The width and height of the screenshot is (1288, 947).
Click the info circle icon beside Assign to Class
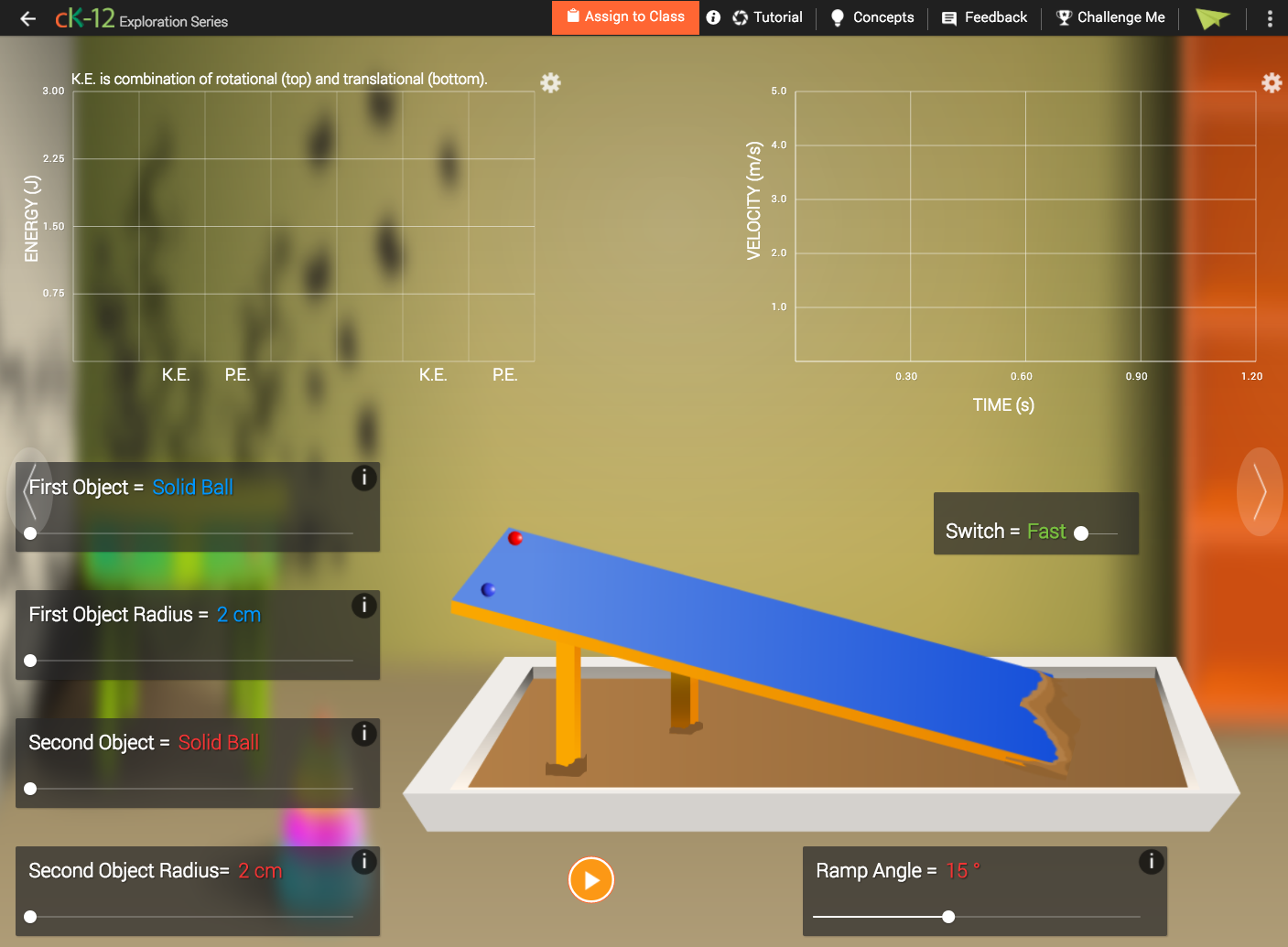pyautogui.click(x=714, y=17)
